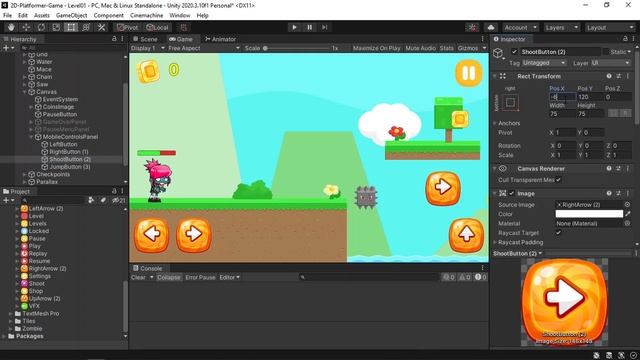Expand the Checkpoints node
This screenshot has height=360, width=640.
pyautogui.click(x=24, y=174)
